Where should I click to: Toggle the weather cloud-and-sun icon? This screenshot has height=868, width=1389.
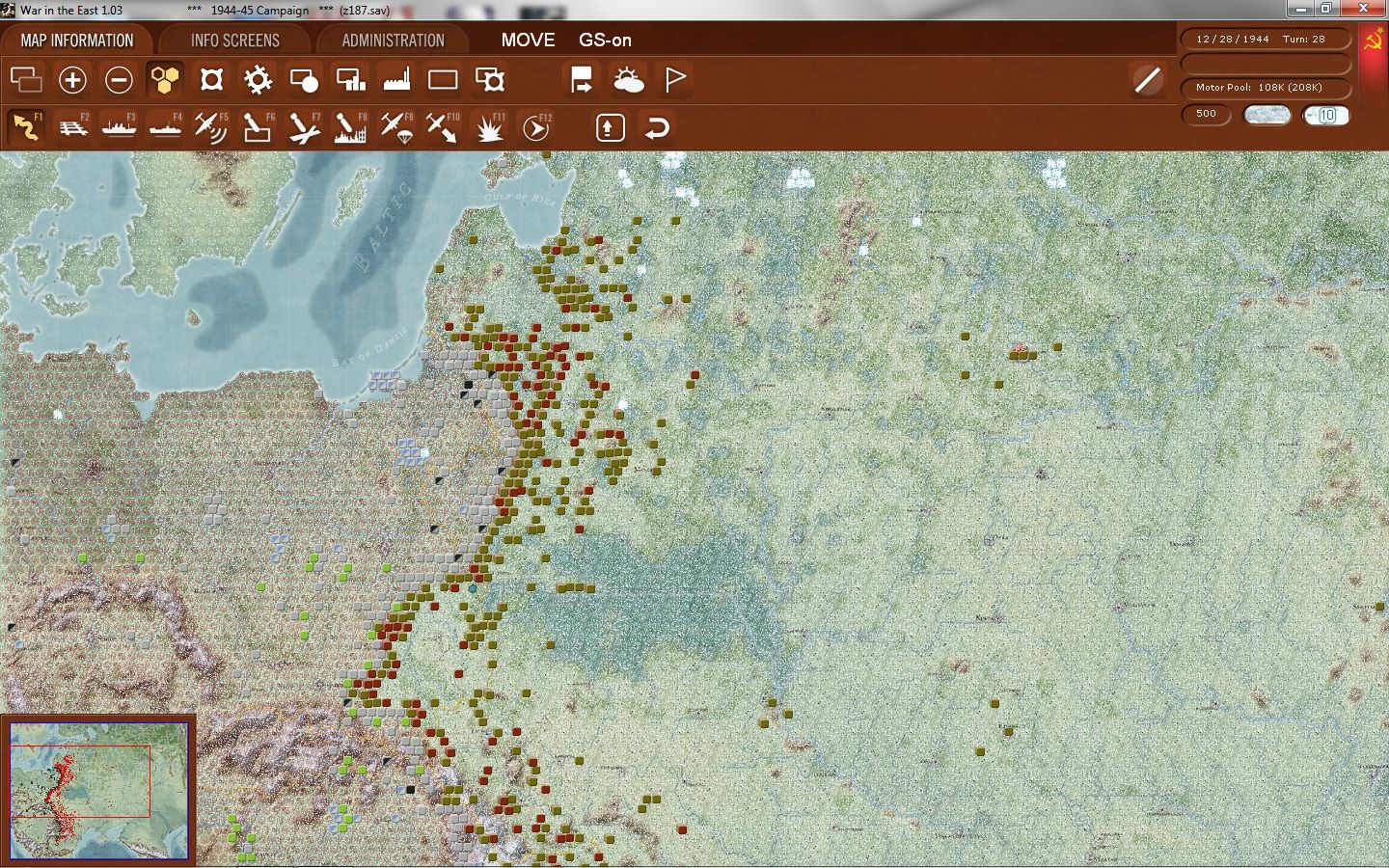tap(628, 80)
